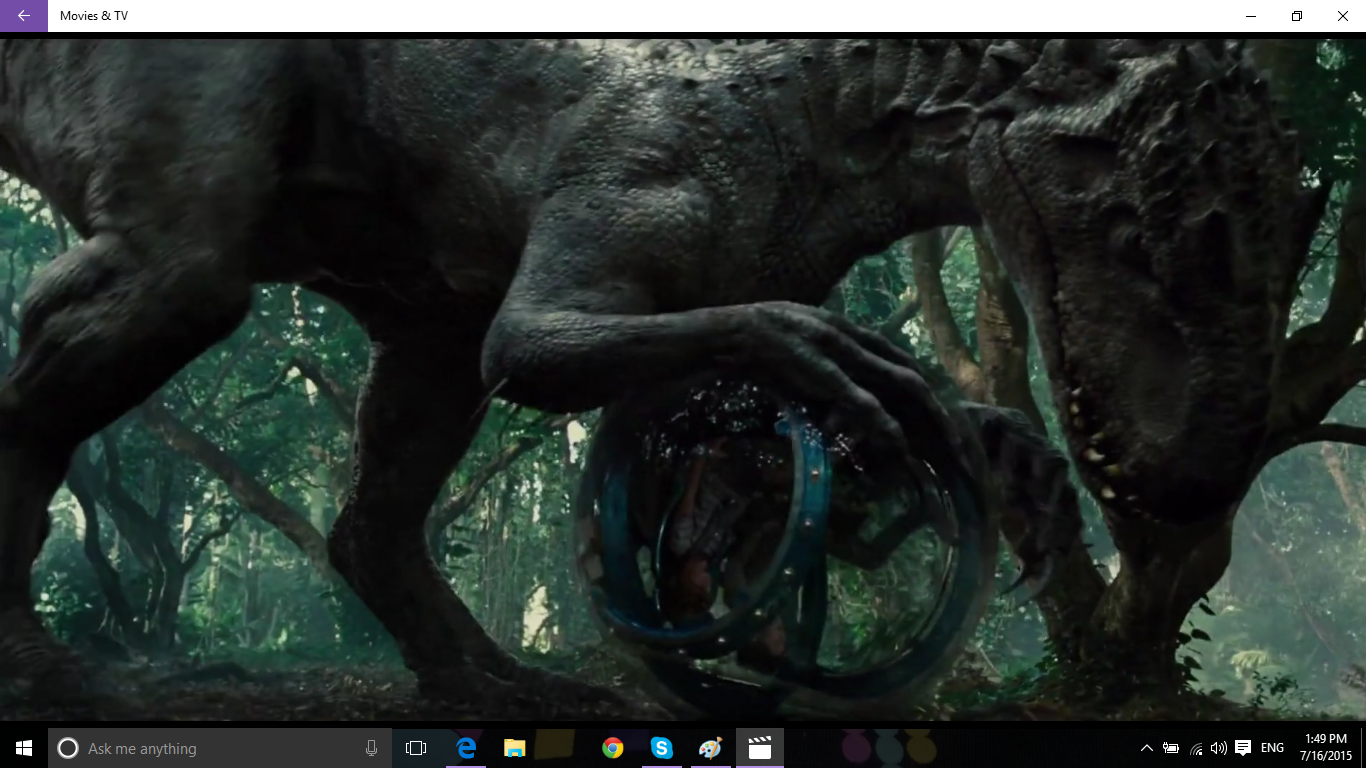Open the Action Center notifications icon
The image size is (1366, 768).
(x=1243, y=748)
